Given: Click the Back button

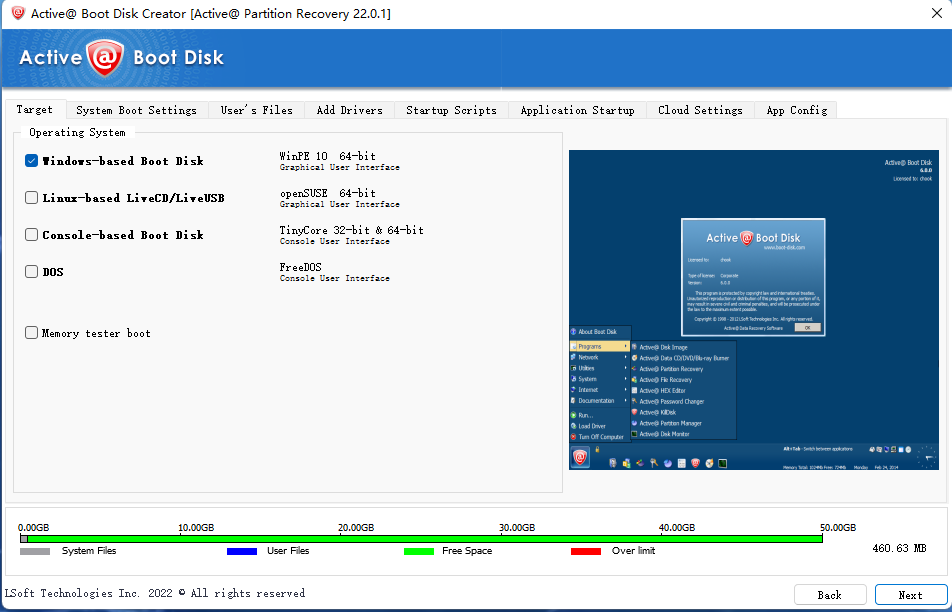Looking at the screenshot, I should tap(830, 595).
